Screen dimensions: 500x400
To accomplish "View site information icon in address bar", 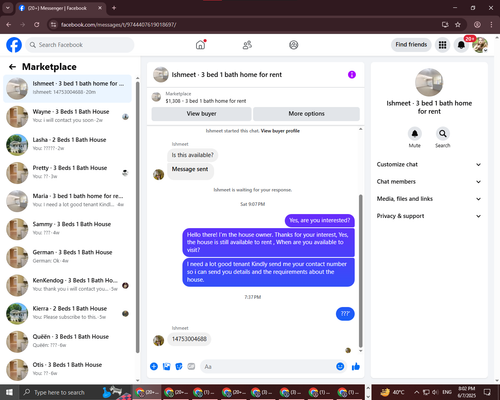I will pos(53,25).
